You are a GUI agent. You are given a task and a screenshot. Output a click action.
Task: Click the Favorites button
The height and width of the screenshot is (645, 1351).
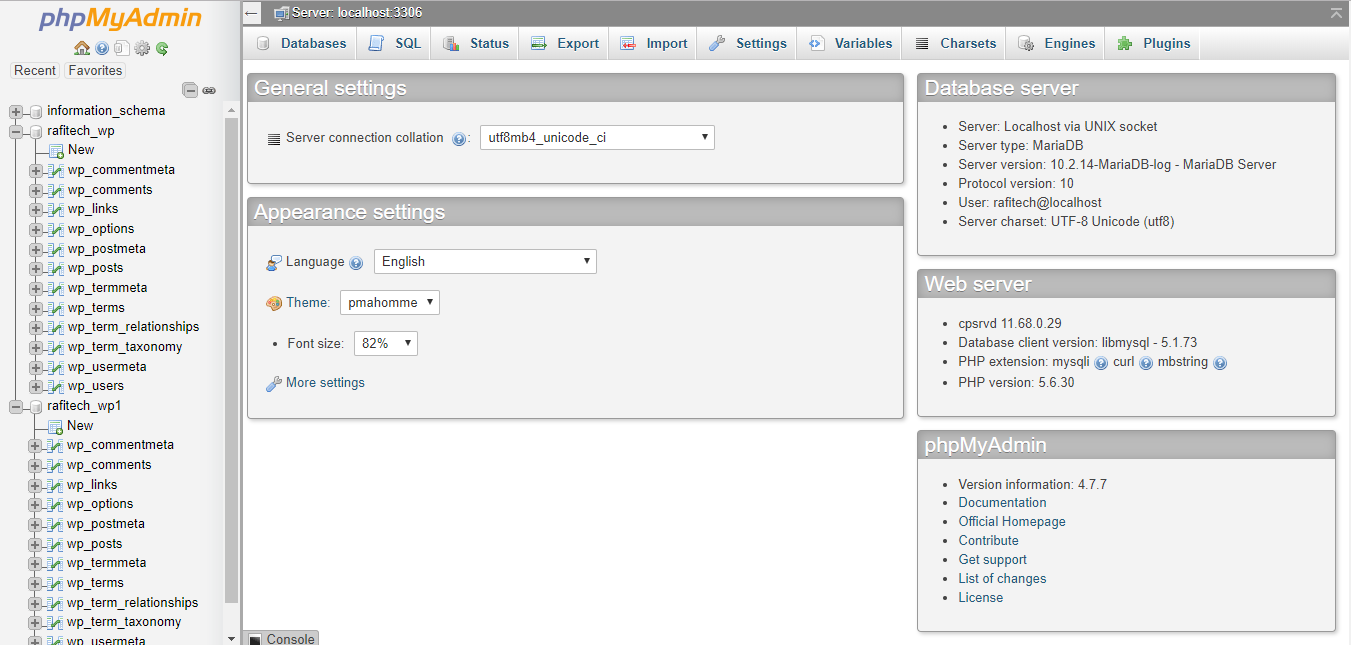point(95,71)
